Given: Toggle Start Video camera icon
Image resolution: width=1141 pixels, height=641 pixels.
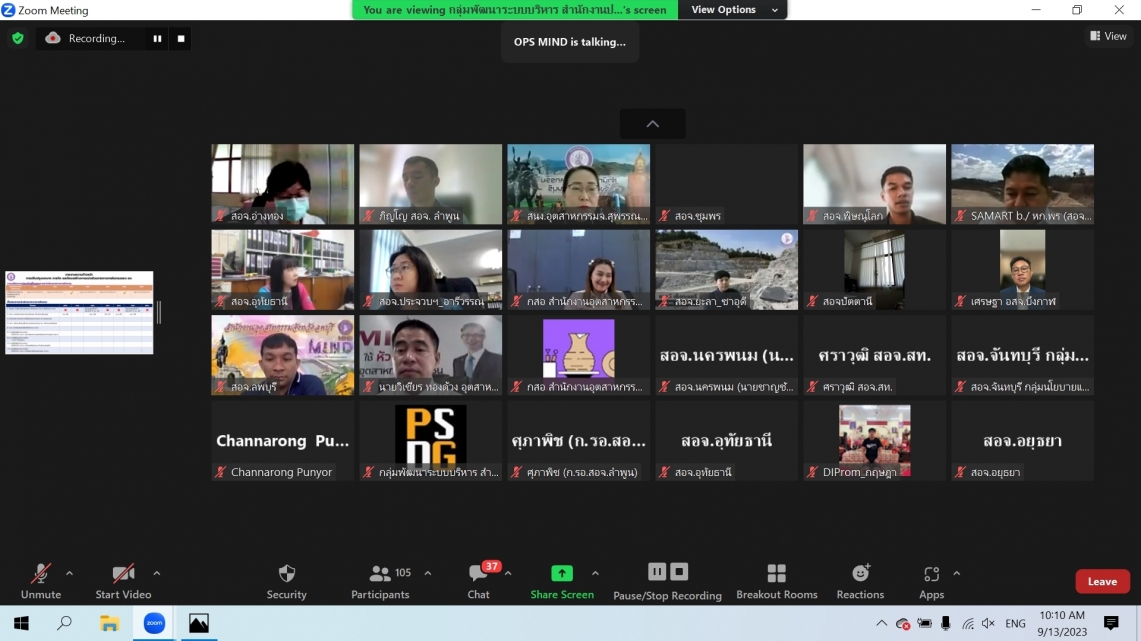Looking at the screenshot, I should pos(123,573).
